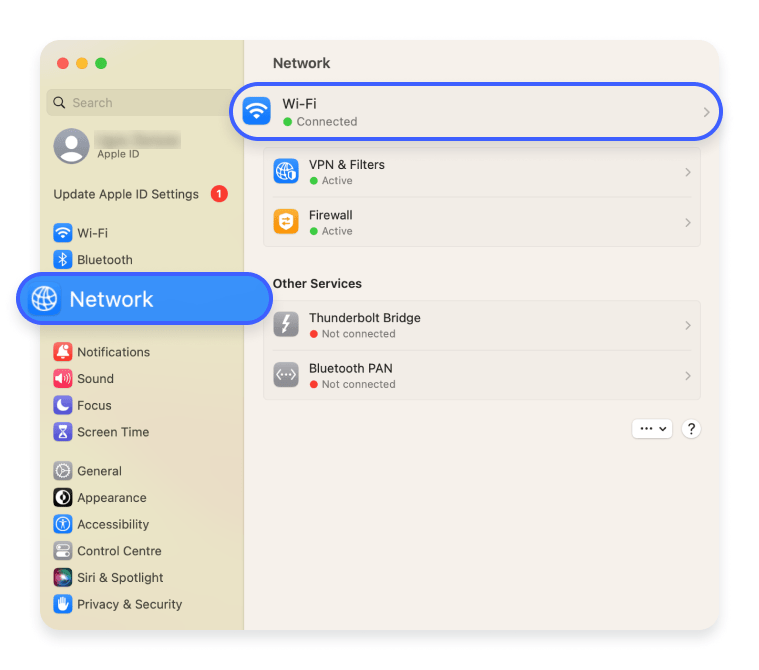The image size is (759, 670).
Task: Click the Siri & Spotlight label
Action: 120,577
